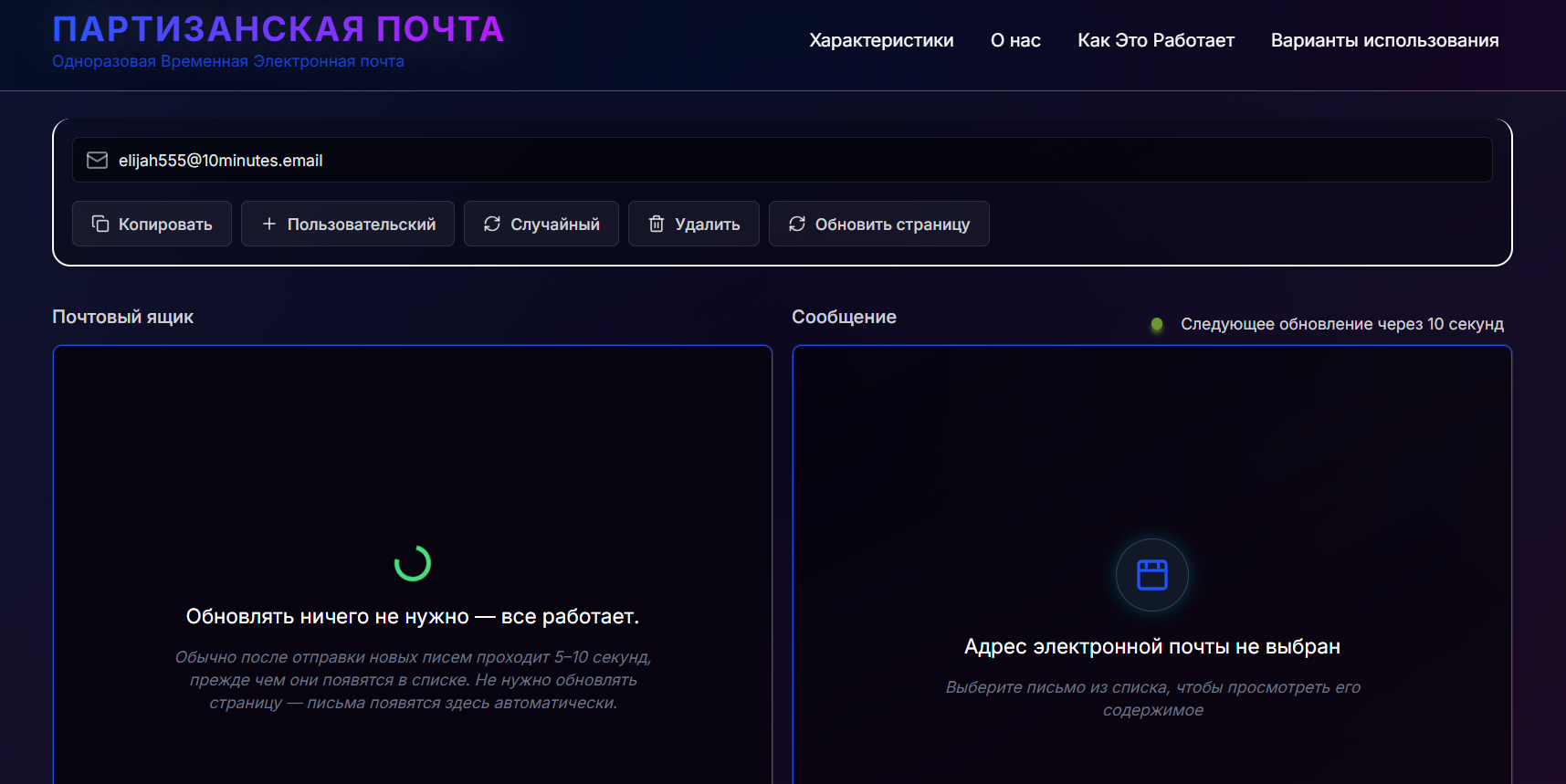Click the Одноразовая Временная Электронная почта subtitle
The width and height of the screenshot is (1566, 784).
(x=228, y=61)
